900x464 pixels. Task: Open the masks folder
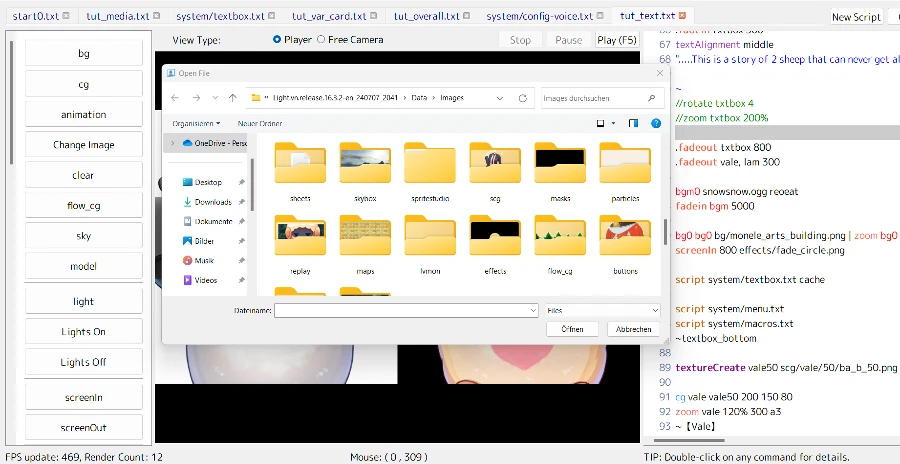click(559, 165)
